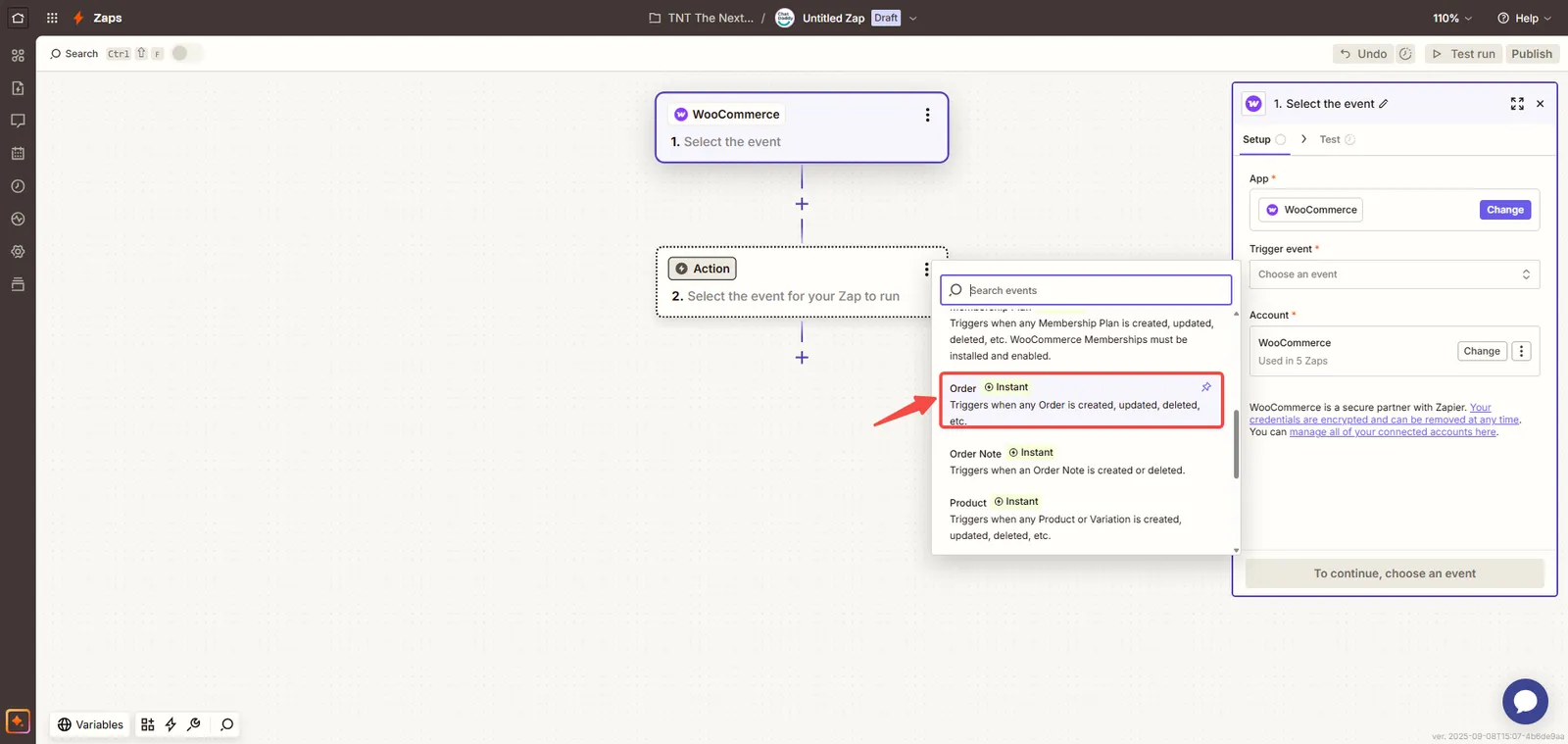Focus the Search events input field
Screen dimensions: 1568x744
(1093, 290)
